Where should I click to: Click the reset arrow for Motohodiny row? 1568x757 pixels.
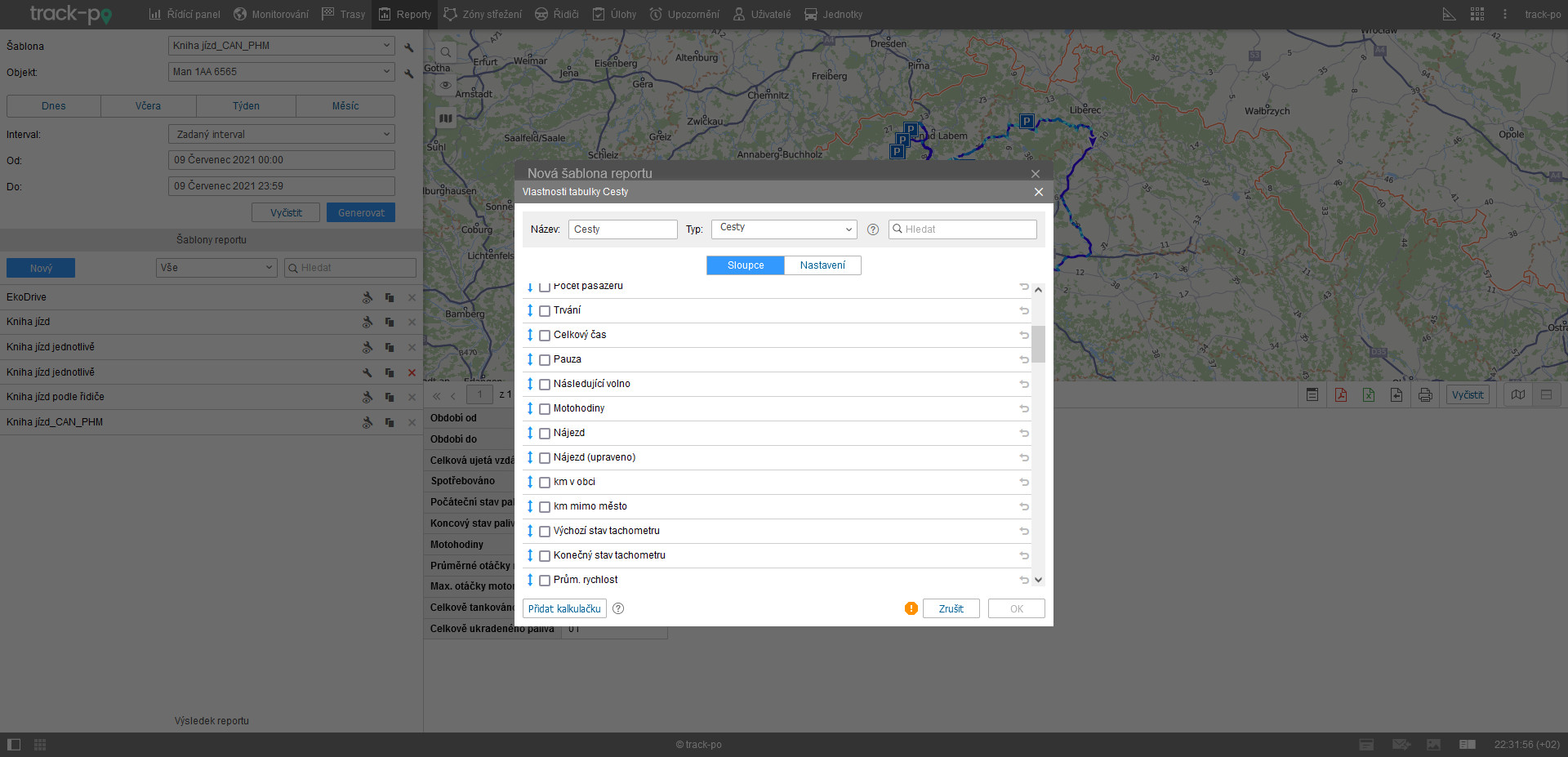1024,408
